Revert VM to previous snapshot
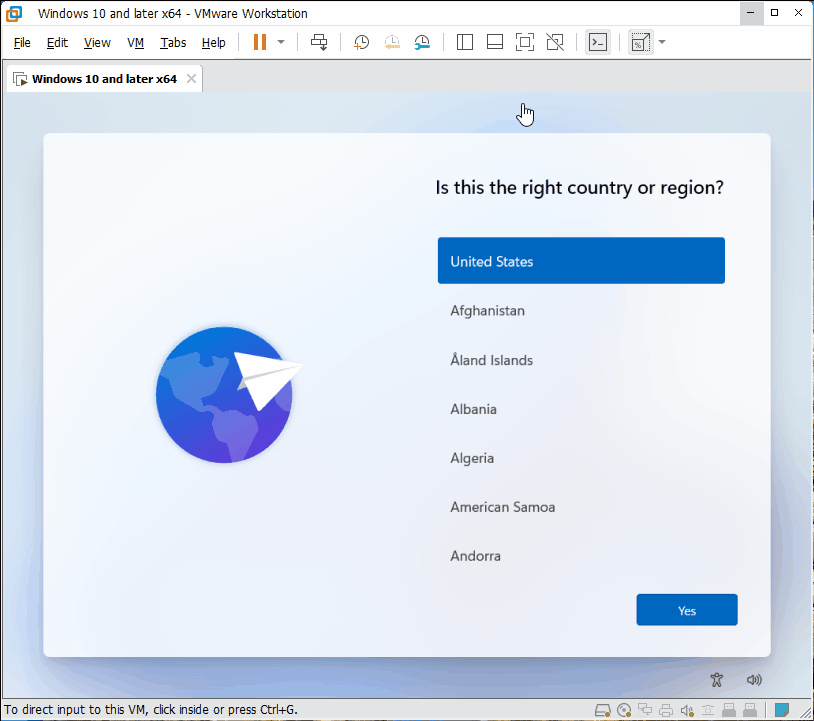The image size is (814, 721). tap(392, 42)
